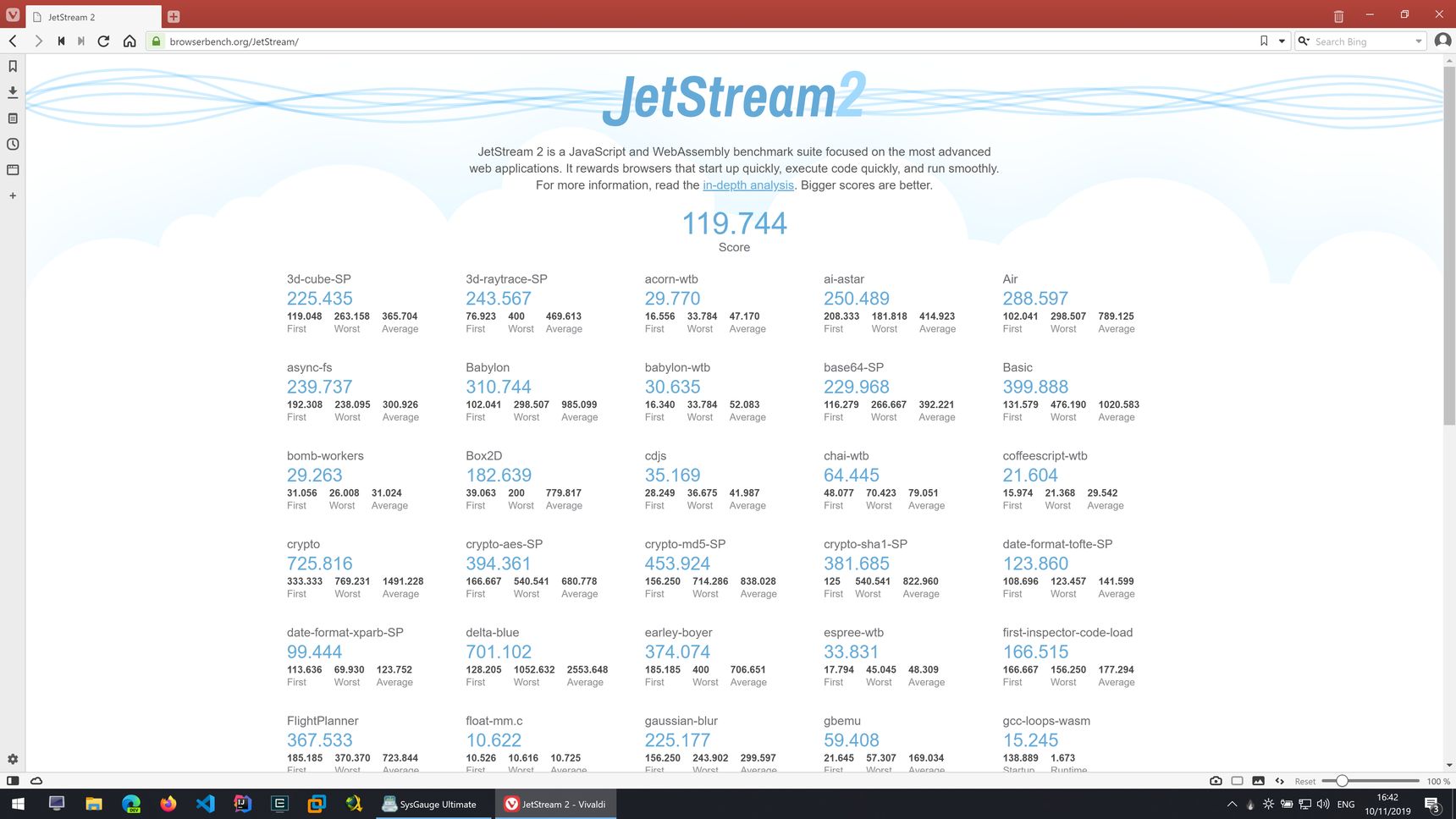1456x819 pixels.
Task: Toggle images loading in status bar
Action: pos(1258,781)
